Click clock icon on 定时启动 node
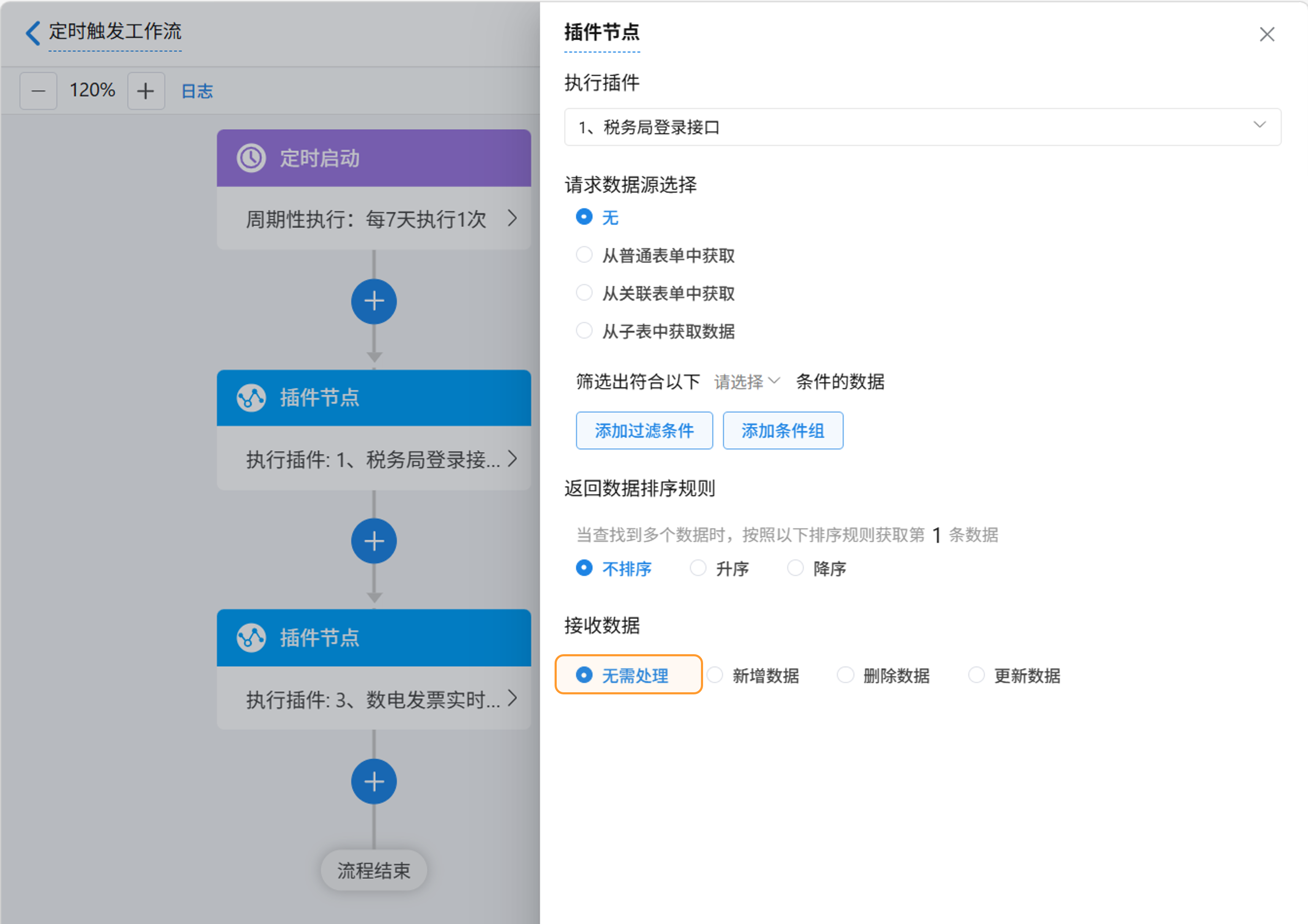1308x924 pixels. [x=251, y=158]
